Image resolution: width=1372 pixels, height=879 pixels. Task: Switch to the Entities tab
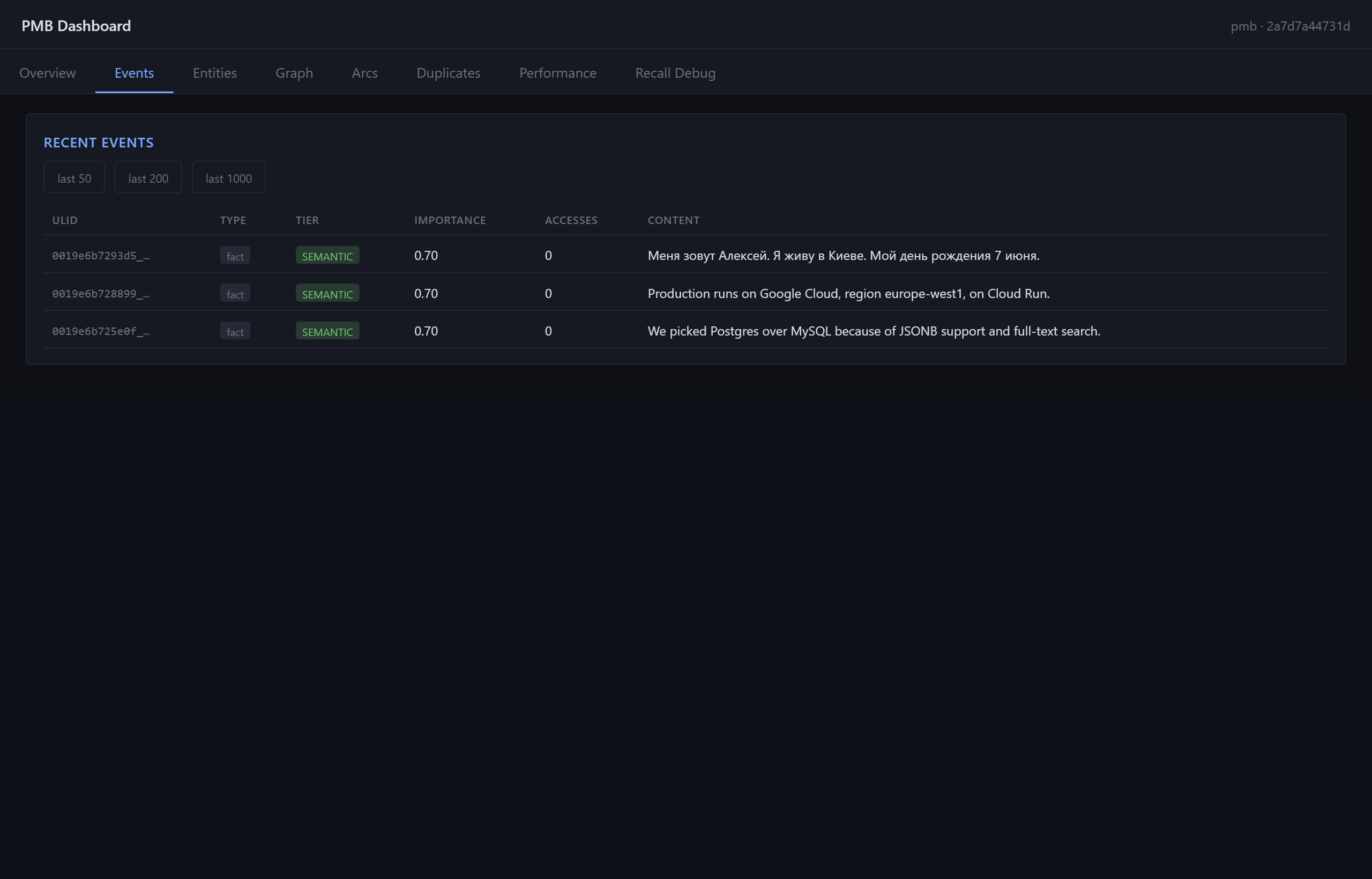click(214, 73)
